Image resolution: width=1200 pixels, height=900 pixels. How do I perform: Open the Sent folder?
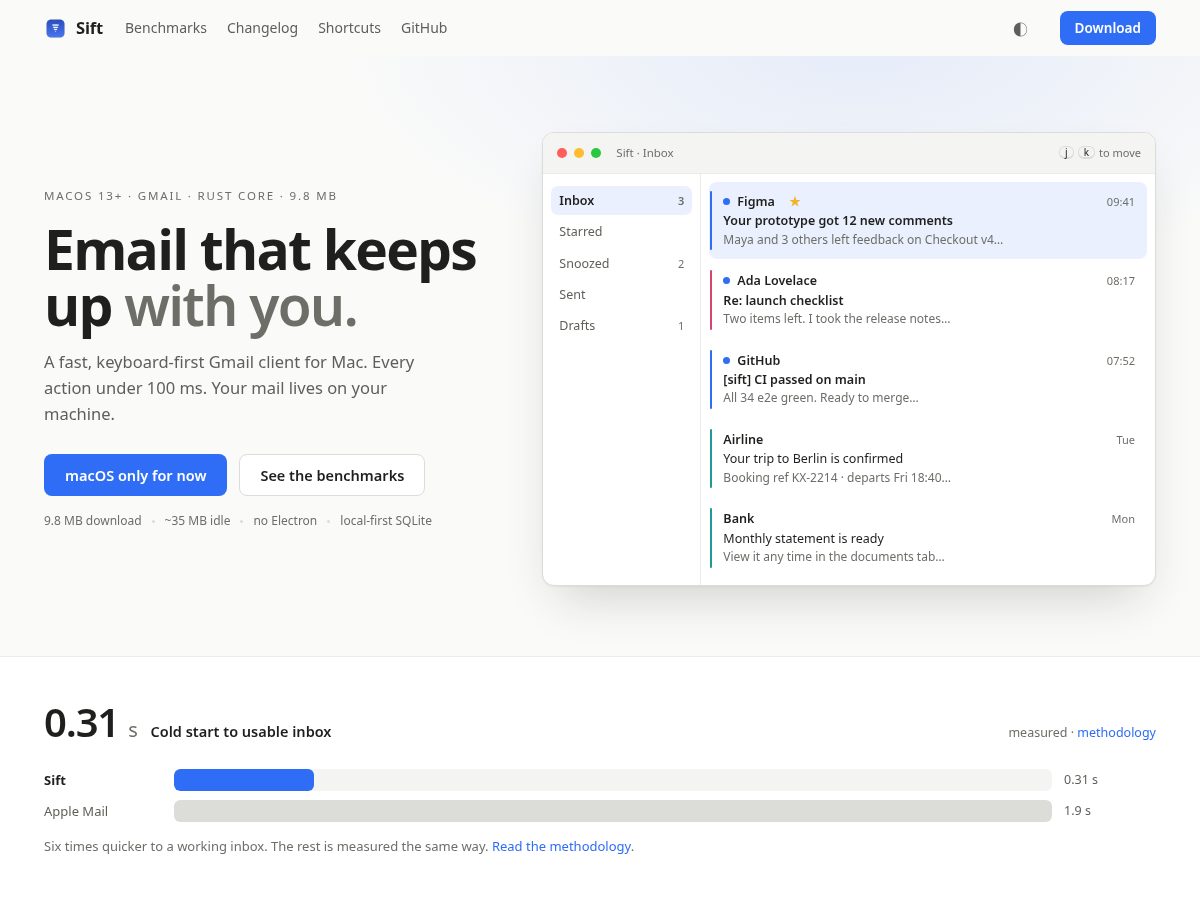621,294
